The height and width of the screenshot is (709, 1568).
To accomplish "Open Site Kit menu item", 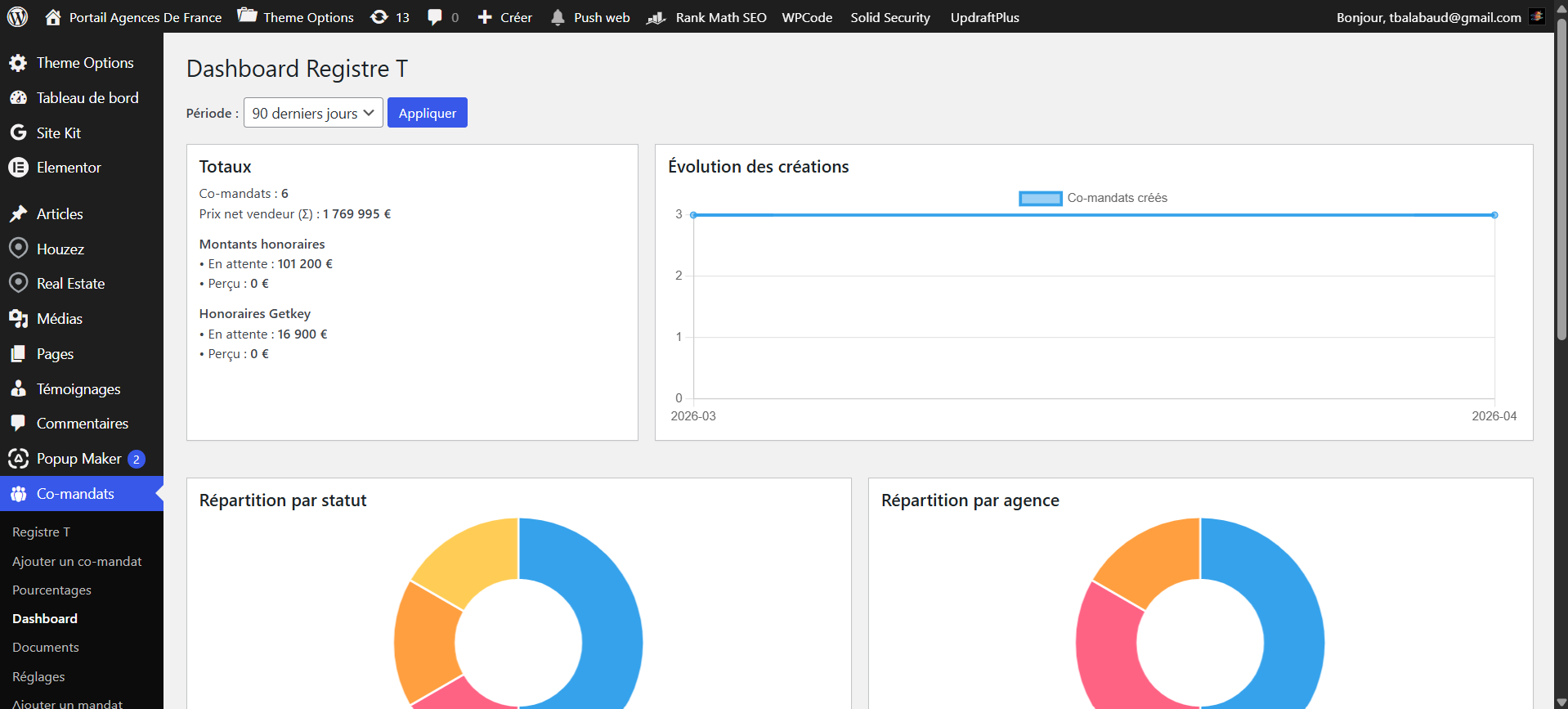I will 82,132.
